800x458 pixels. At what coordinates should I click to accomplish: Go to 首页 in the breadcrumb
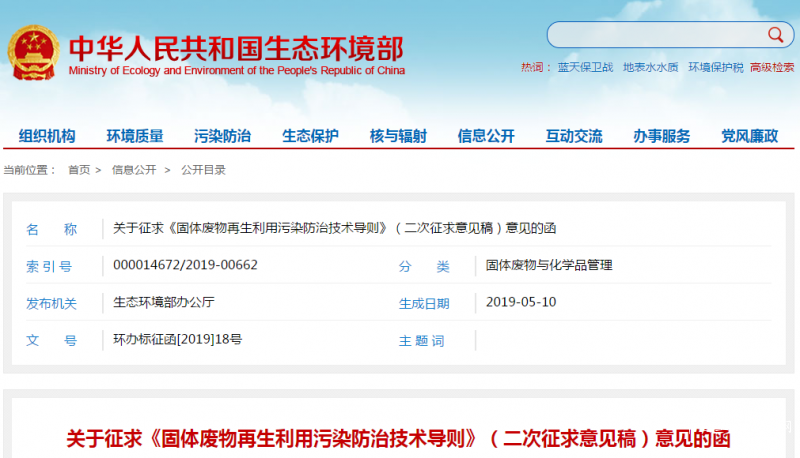(x=79, y=170)
